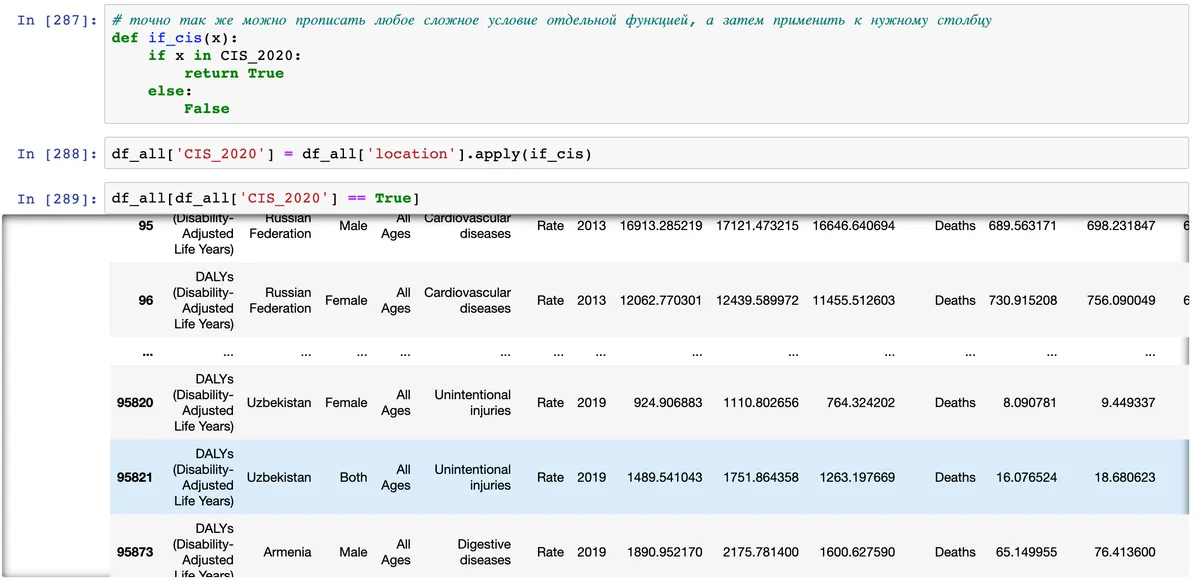This screenshot has height=584, width=1200.
Task: Click the Russian comment line in the first cell
Action: pyautogui.click(x=551, y=20)
